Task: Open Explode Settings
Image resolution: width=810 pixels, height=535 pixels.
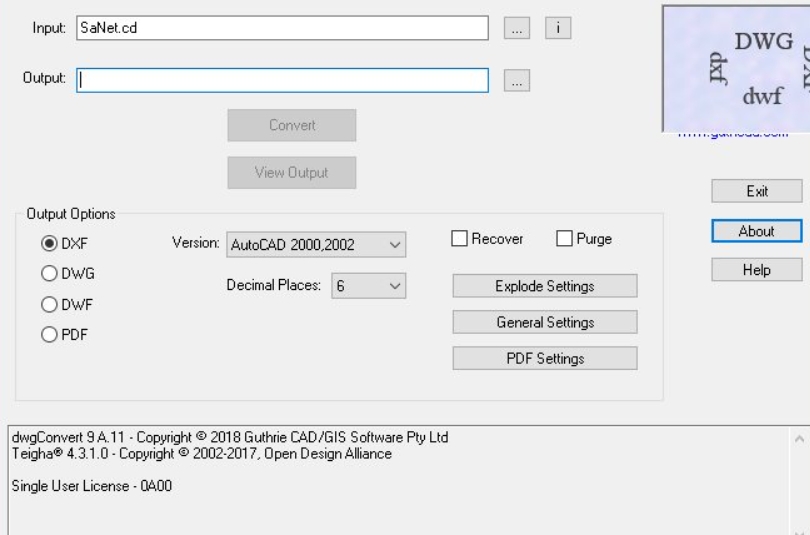Action: (544, 286)
